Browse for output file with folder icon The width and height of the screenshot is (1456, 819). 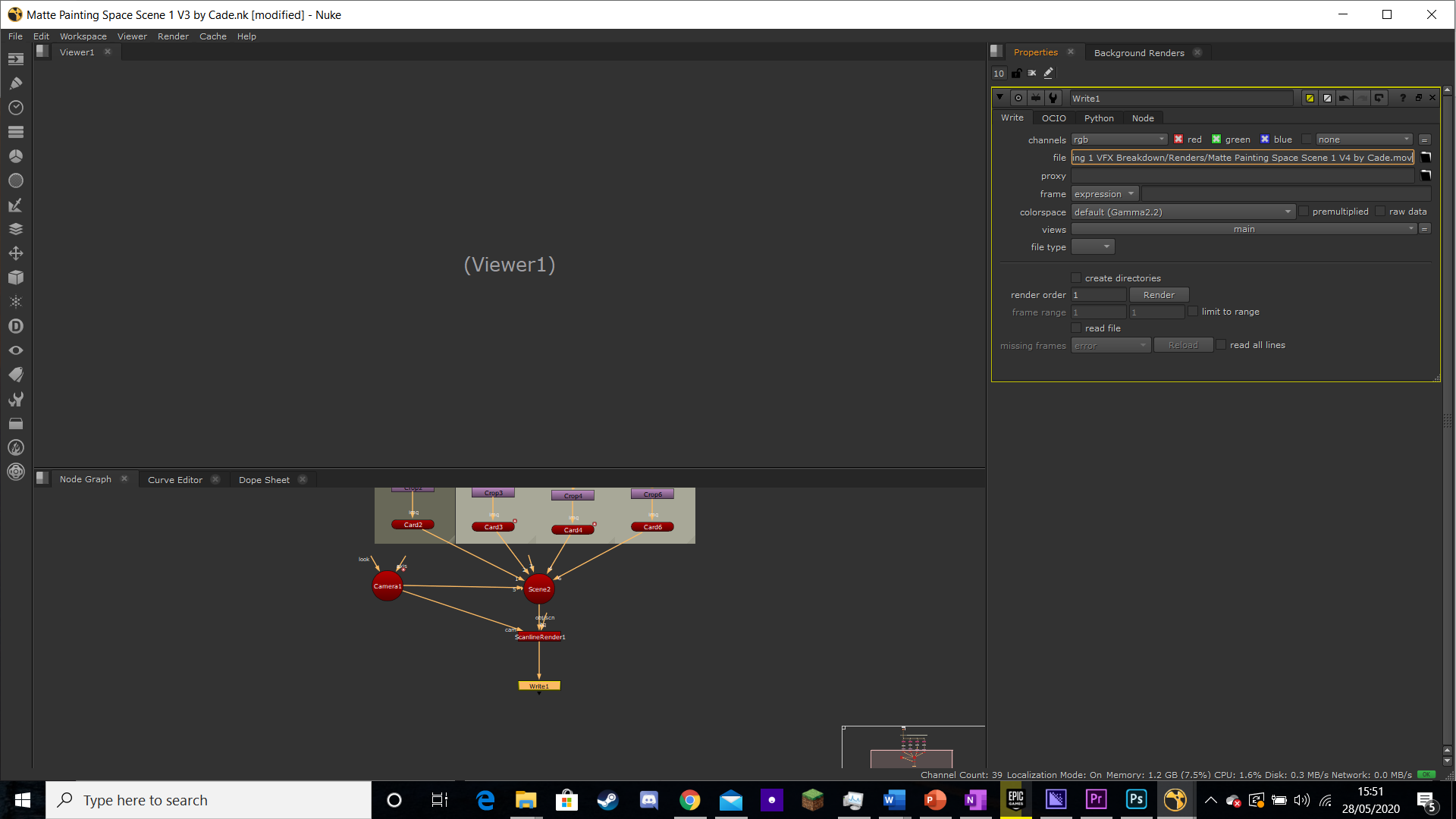pos(1426,157)
